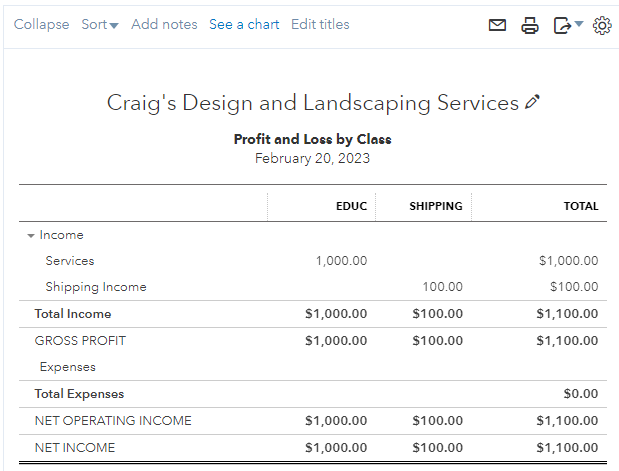This screenshot has height=471, width=619.
Task: Click Net Income total $1,100.00
Action: [x=567, y=447]
